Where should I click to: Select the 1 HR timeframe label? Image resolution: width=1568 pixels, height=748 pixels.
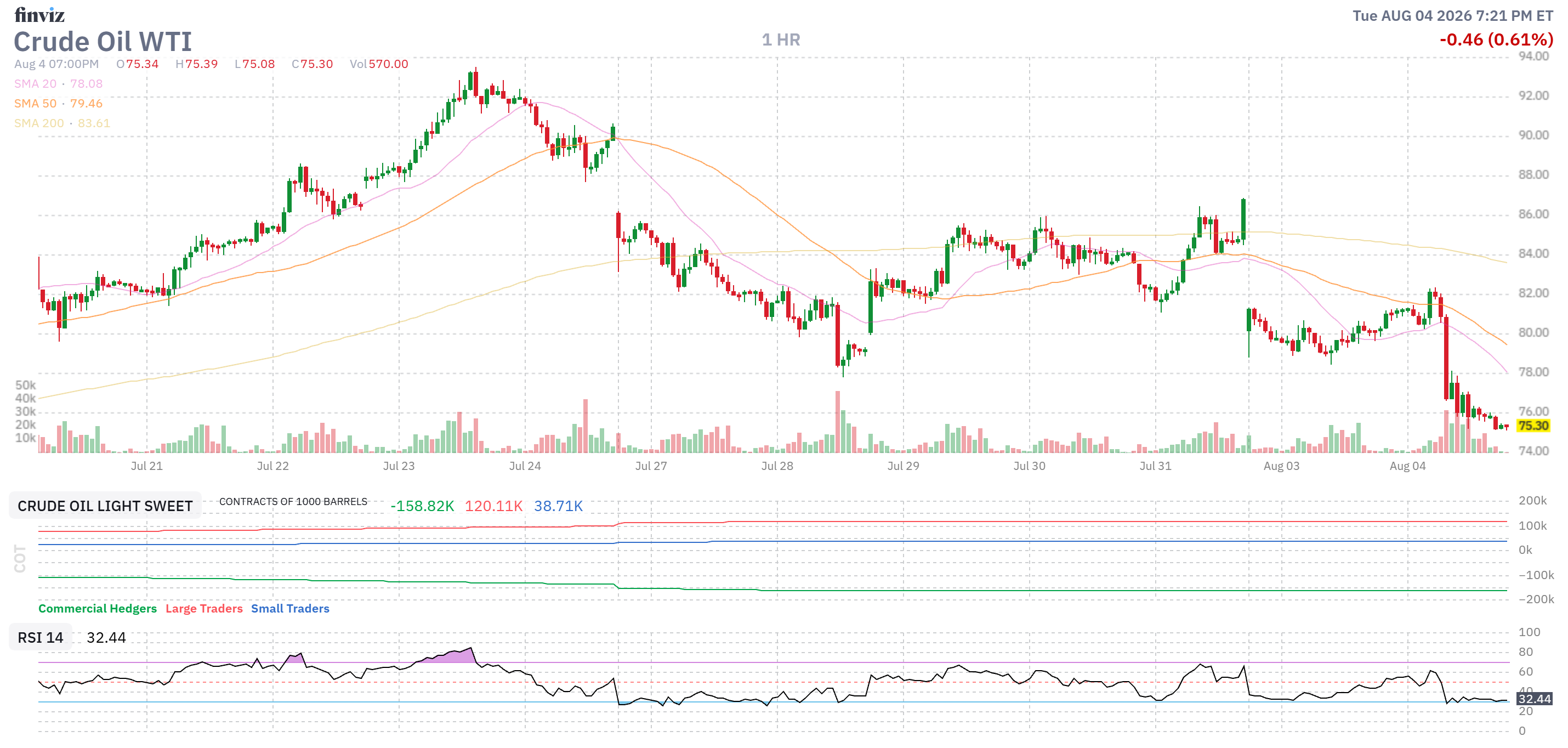(781, 39)
